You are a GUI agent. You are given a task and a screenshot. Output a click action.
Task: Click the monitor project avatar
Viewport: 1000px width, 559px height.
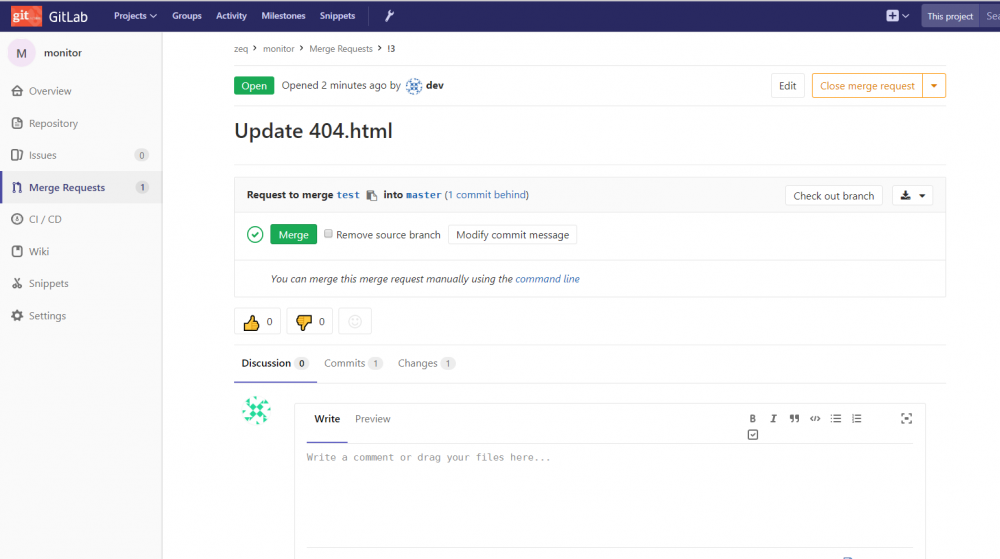point(22,53)
